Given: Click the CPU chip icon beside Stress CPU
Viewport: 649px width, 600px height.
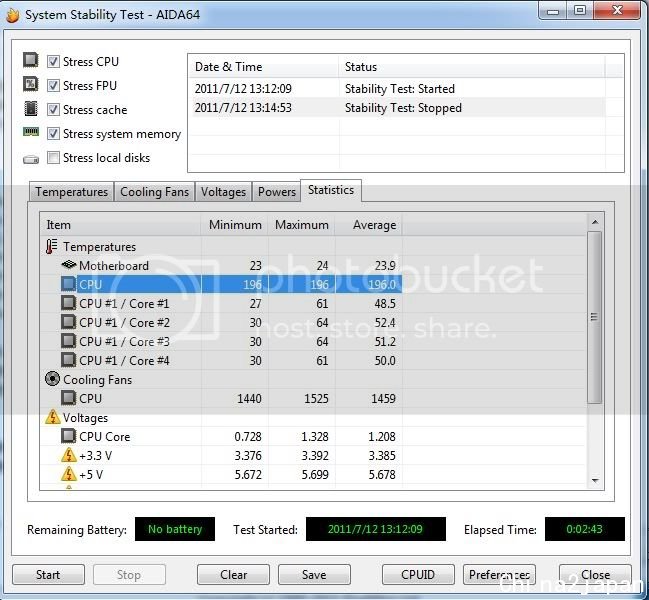Looking at the screenshot, I should coord(30,60).
